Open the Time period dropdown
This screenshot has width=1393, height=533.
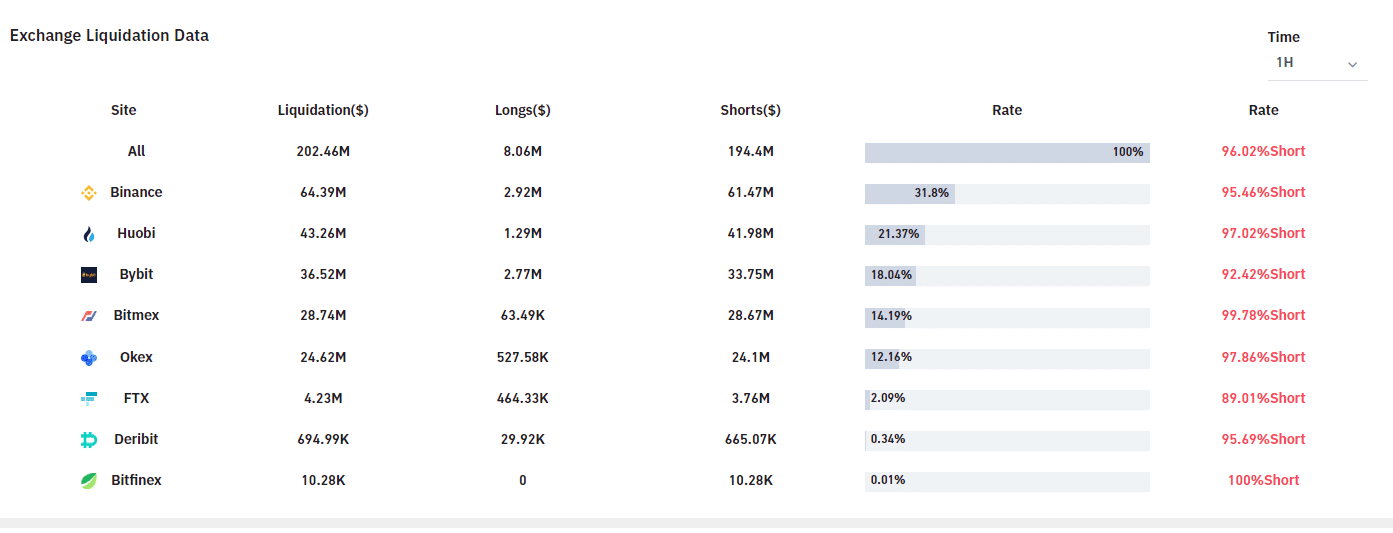click(1316, 63)
